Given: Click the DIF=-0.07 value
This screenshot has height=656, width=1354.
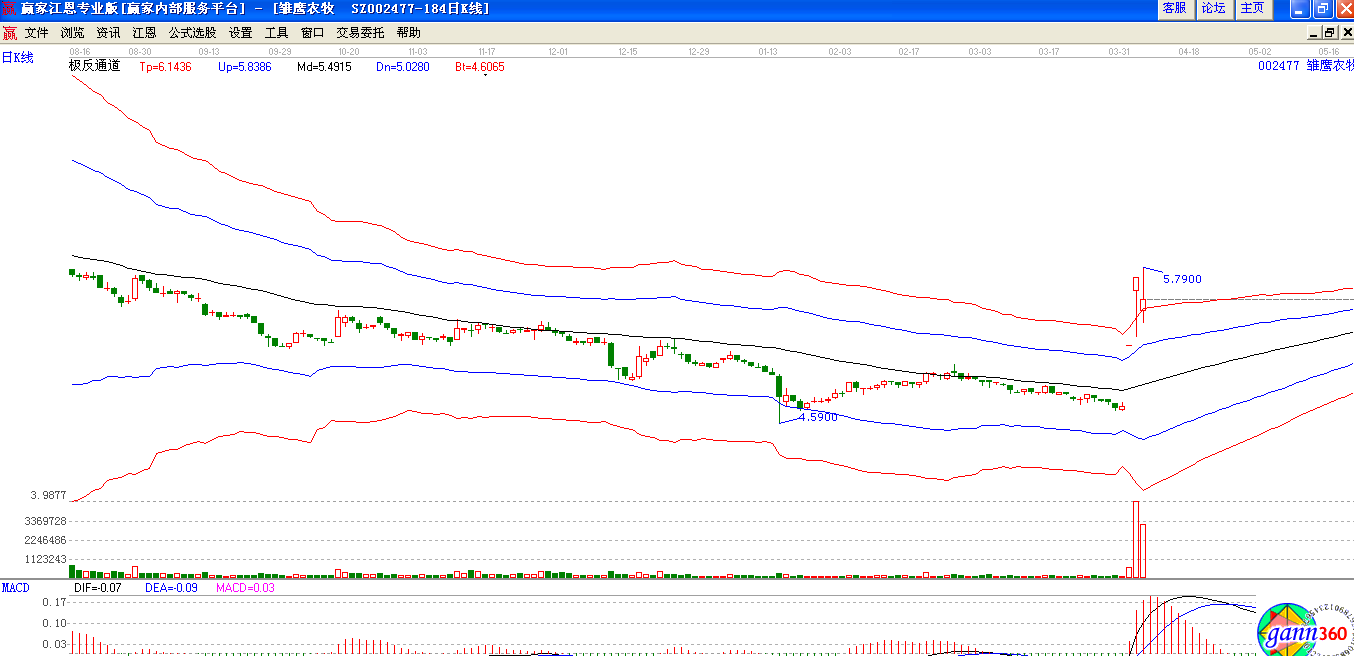Looking at the screenshot, I should click(x=98, y=588).
